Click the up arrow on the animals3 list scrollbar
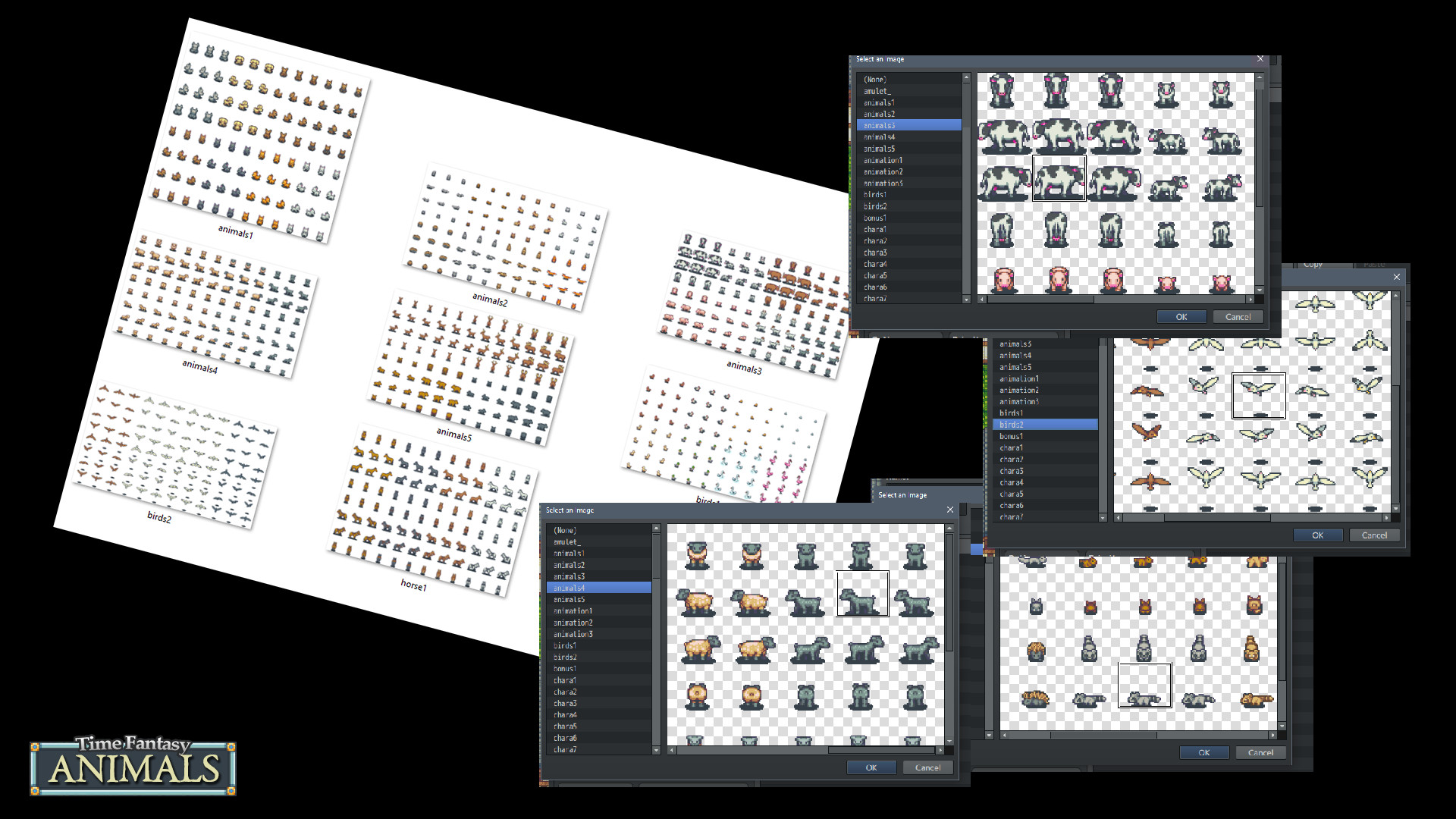 tap(966, 77)
